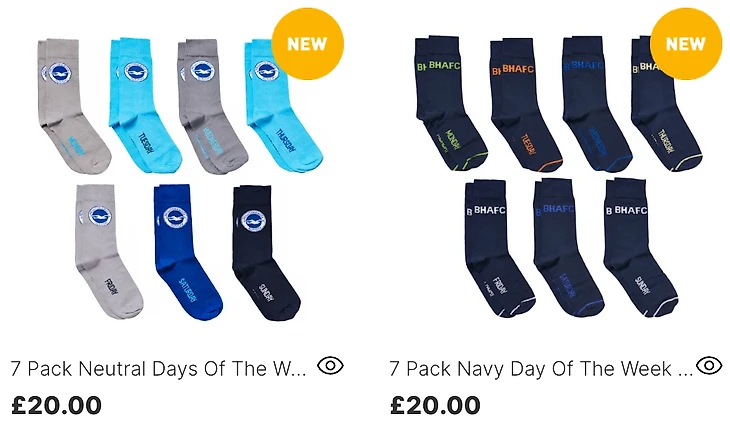Select the light blue Tuesday crest sock
The image size is (730, 424).
click(143, 106)
